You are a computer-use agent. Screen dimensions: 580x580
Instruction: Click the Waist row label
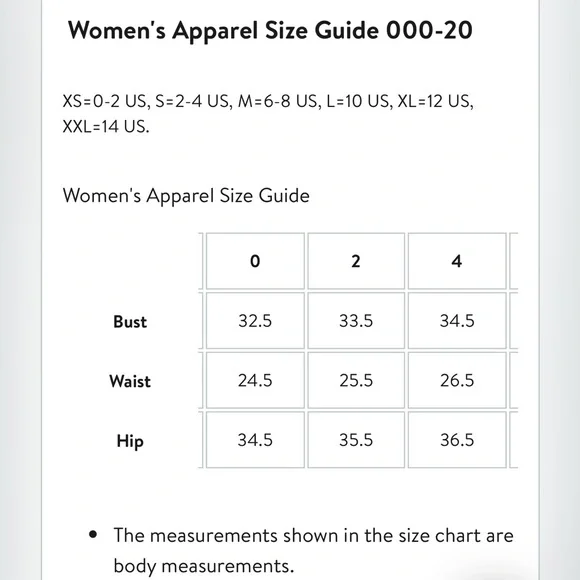(130, 381)
